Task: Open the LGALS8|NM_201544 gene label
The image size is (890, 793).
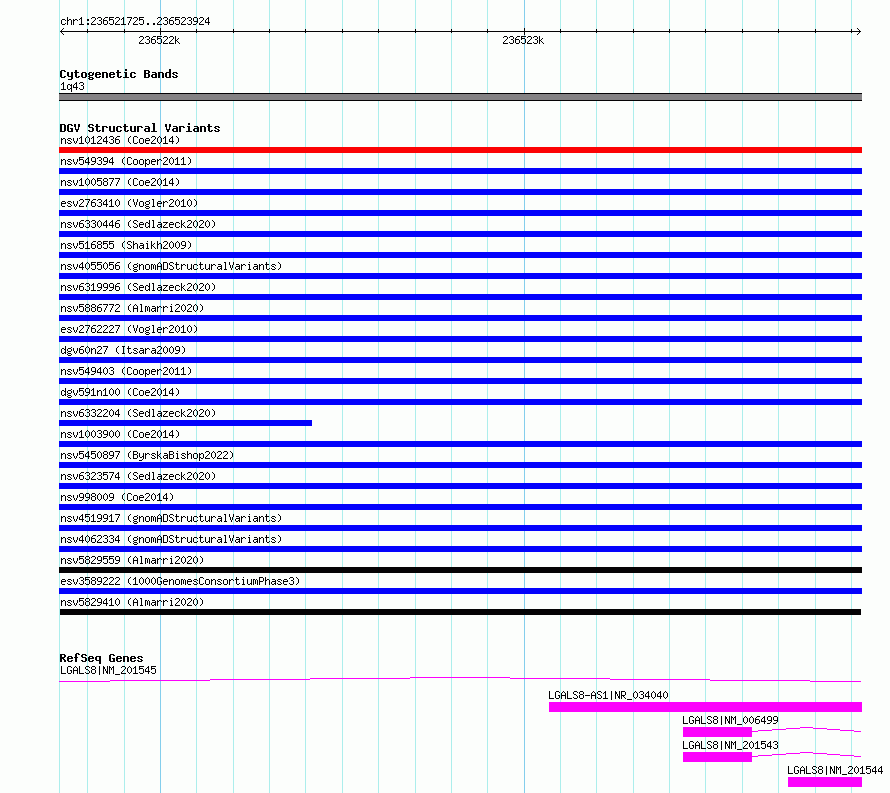Action: point(835,770)
